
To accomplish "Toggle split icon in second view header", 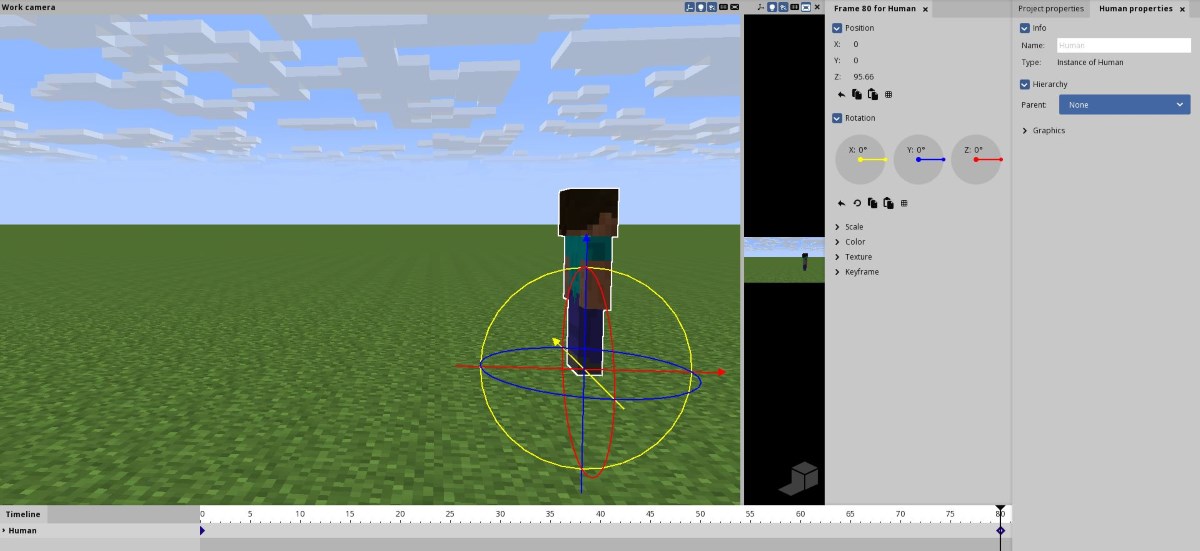I will pos(794,7).
